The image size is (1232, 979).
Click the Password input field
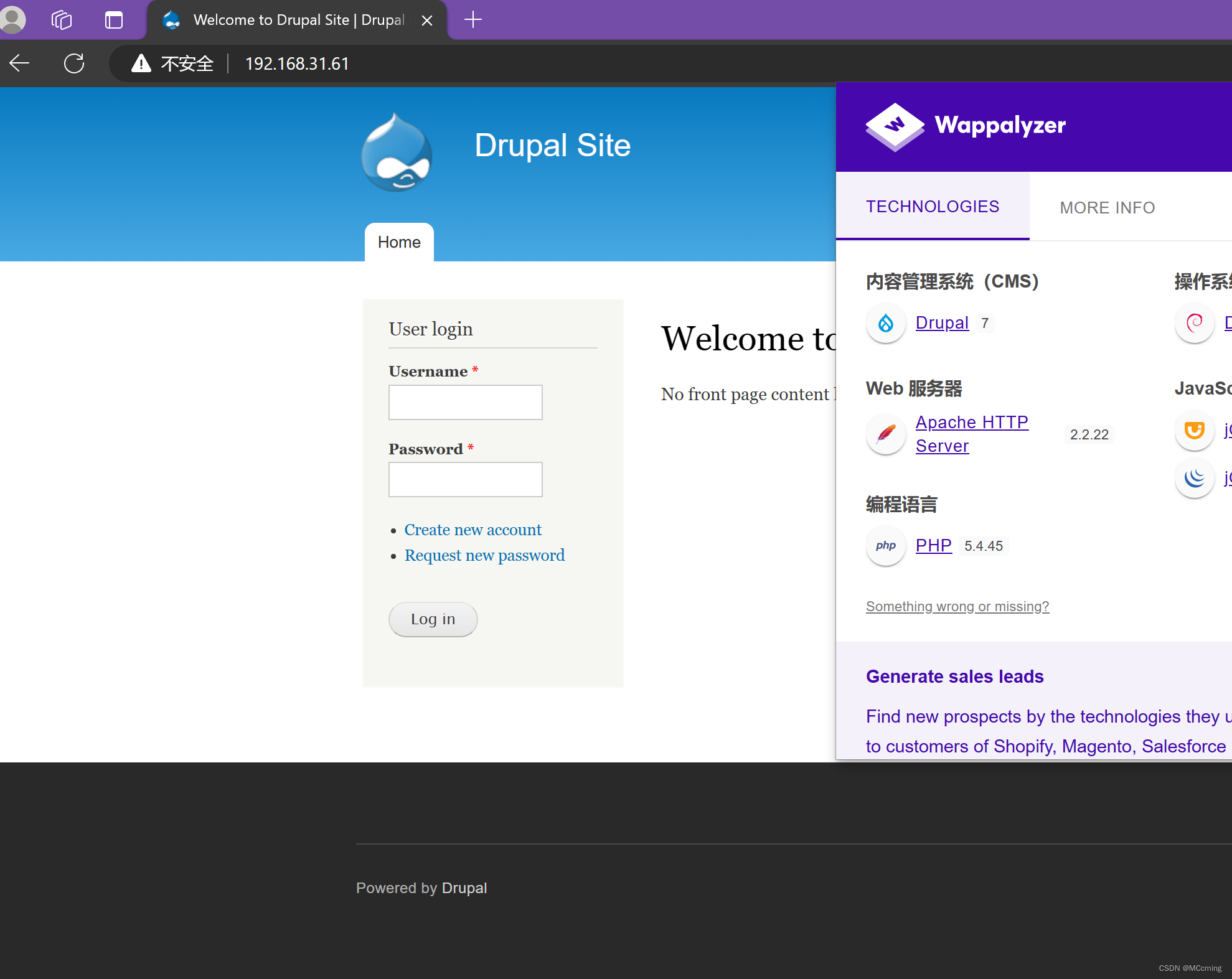coord(466,479)
